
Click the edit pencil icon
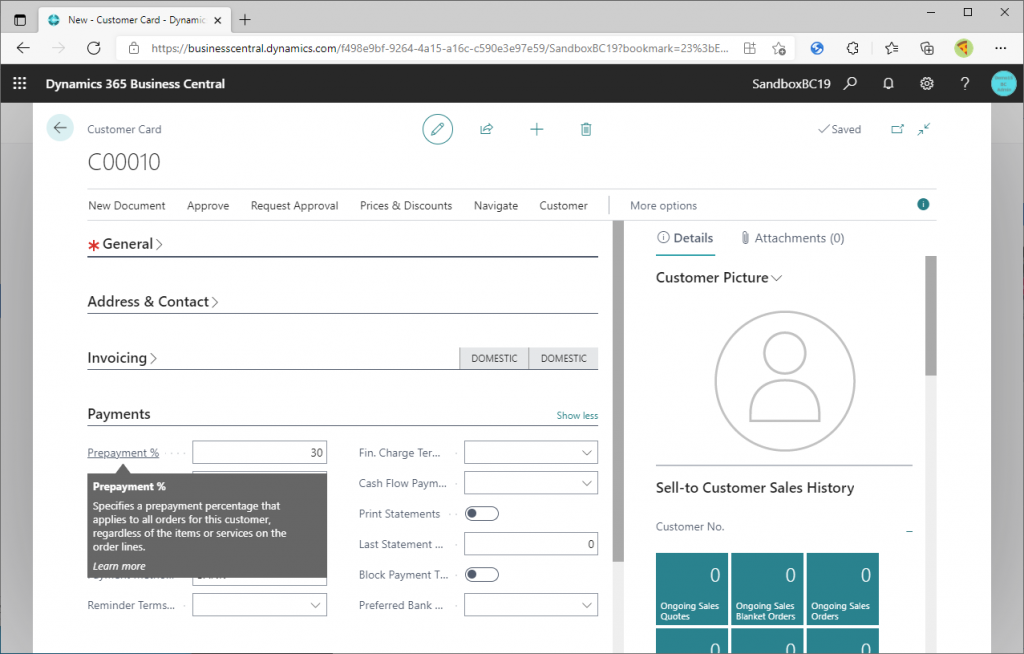438,129
